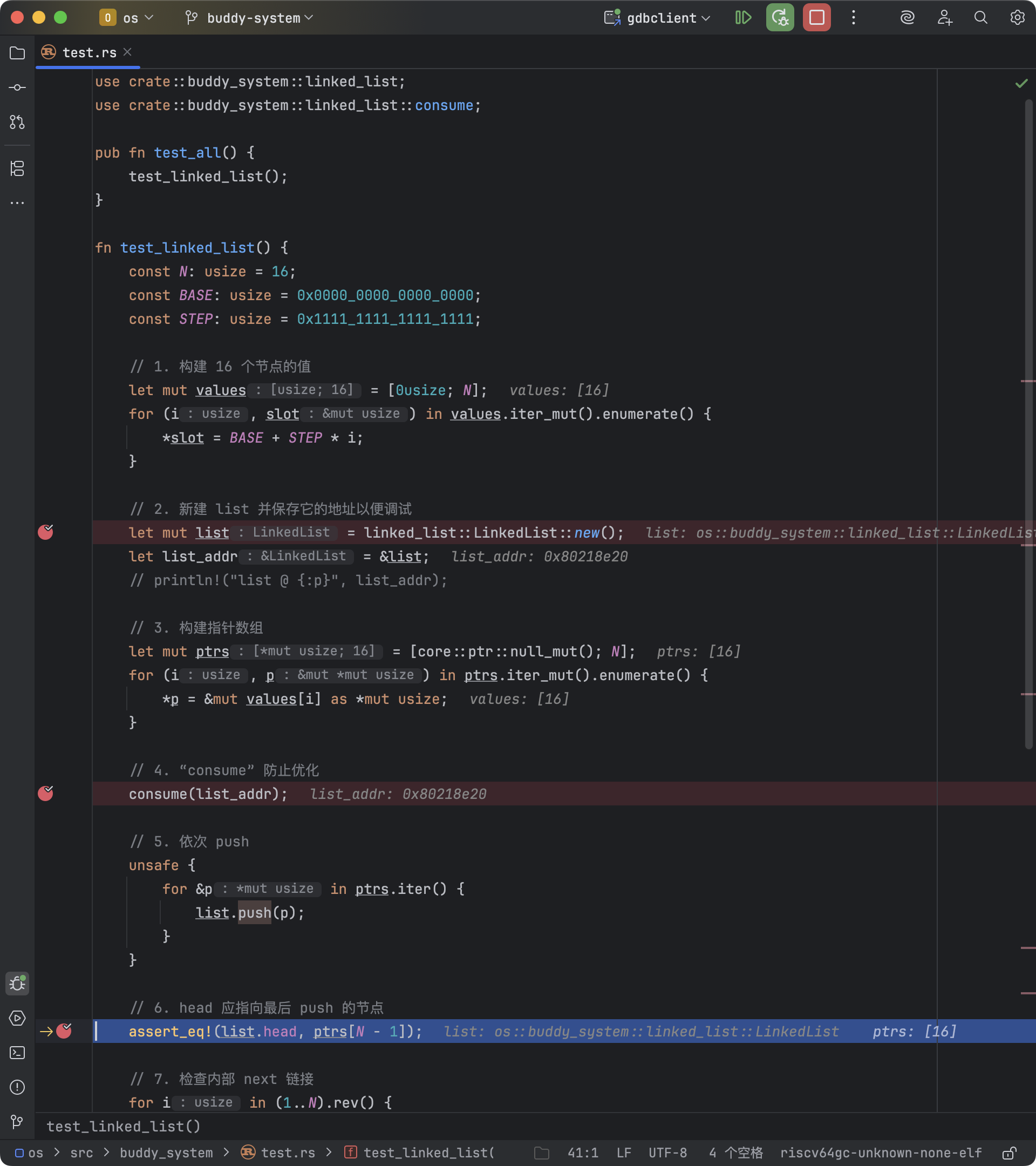Click the 41:1 line column indicator

[x=583, y=1153]
